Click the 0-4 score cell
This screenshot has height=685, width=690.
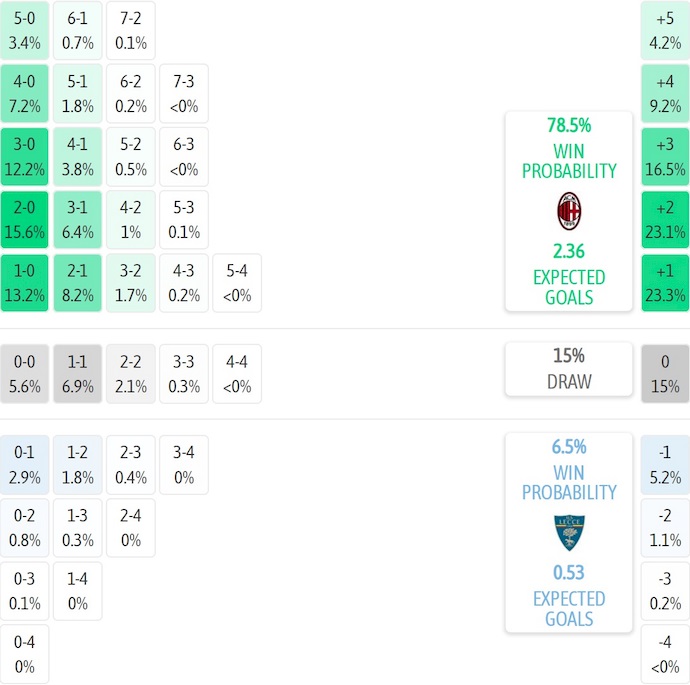click(x=25, y=655)
